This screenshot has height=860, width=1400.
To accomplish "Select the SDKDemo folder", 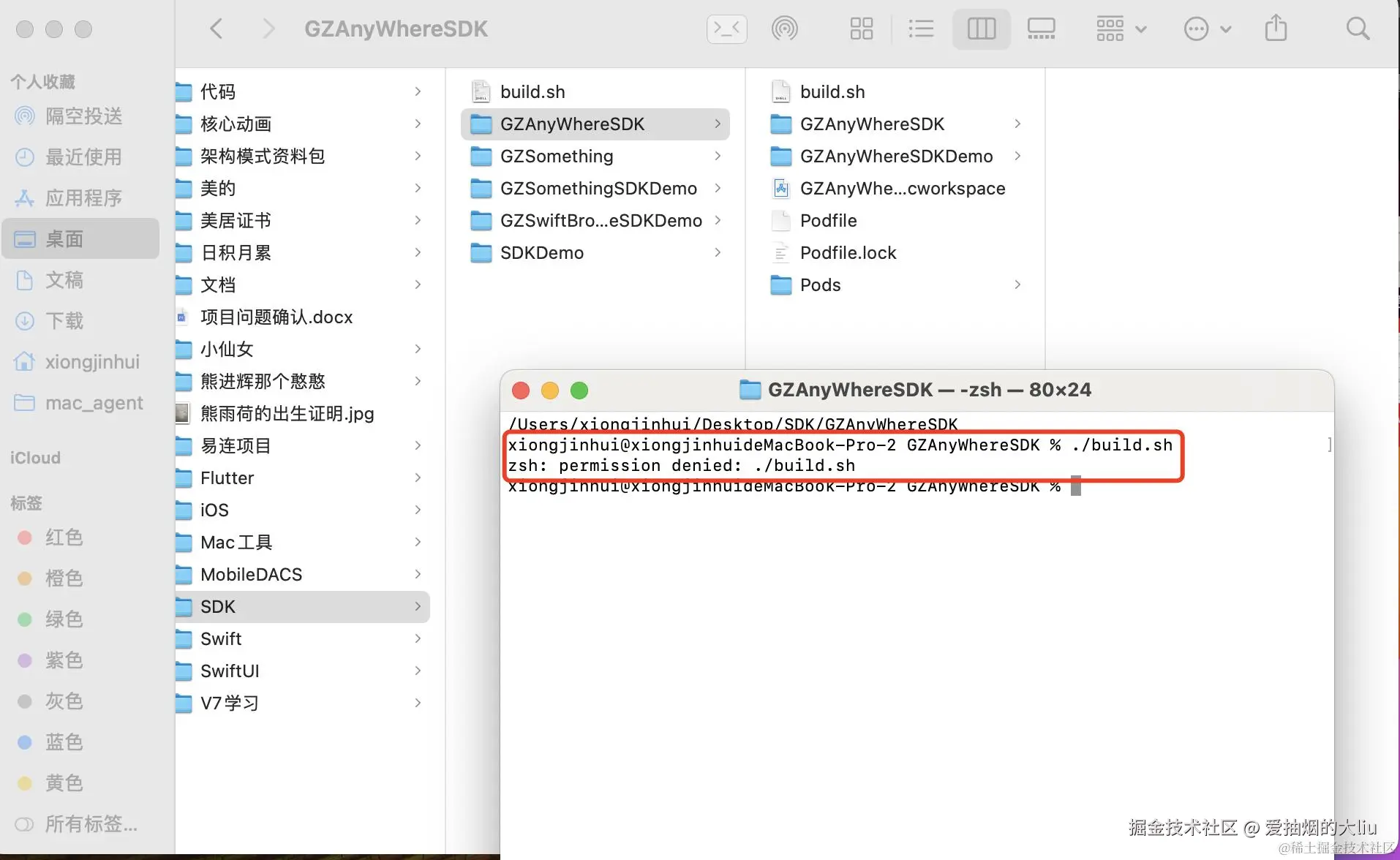I will (595, 252).
